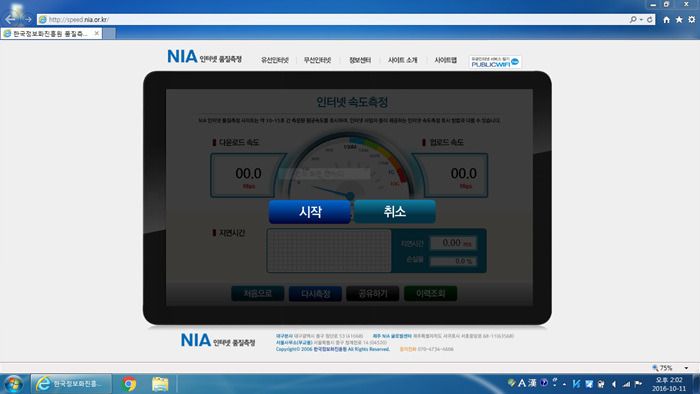Click the 이력조회 history button
The height and width of the screenshot is (394, 700).
tap(430, 294)
